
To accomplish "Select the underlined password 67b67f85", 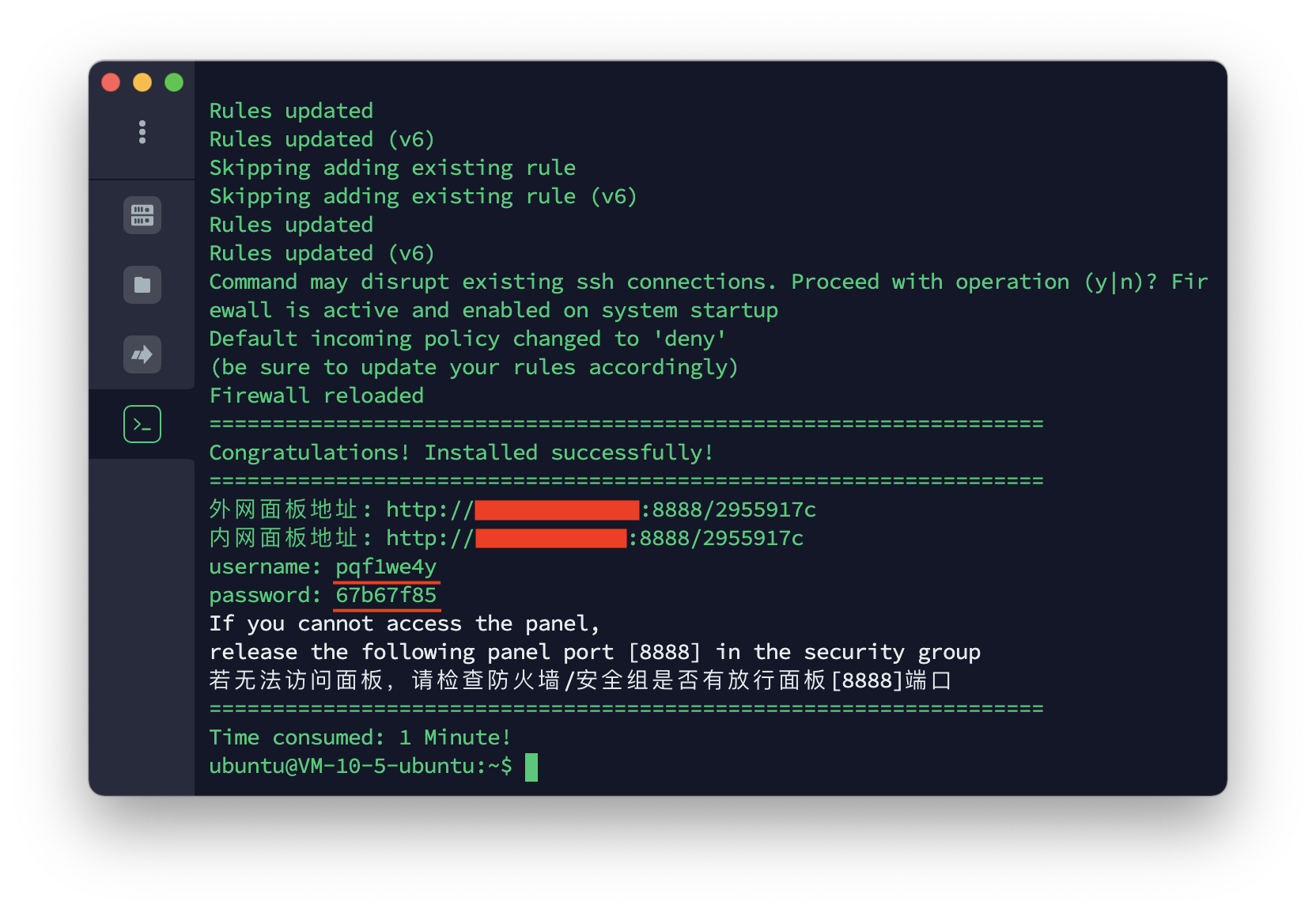I will [387, 594].
